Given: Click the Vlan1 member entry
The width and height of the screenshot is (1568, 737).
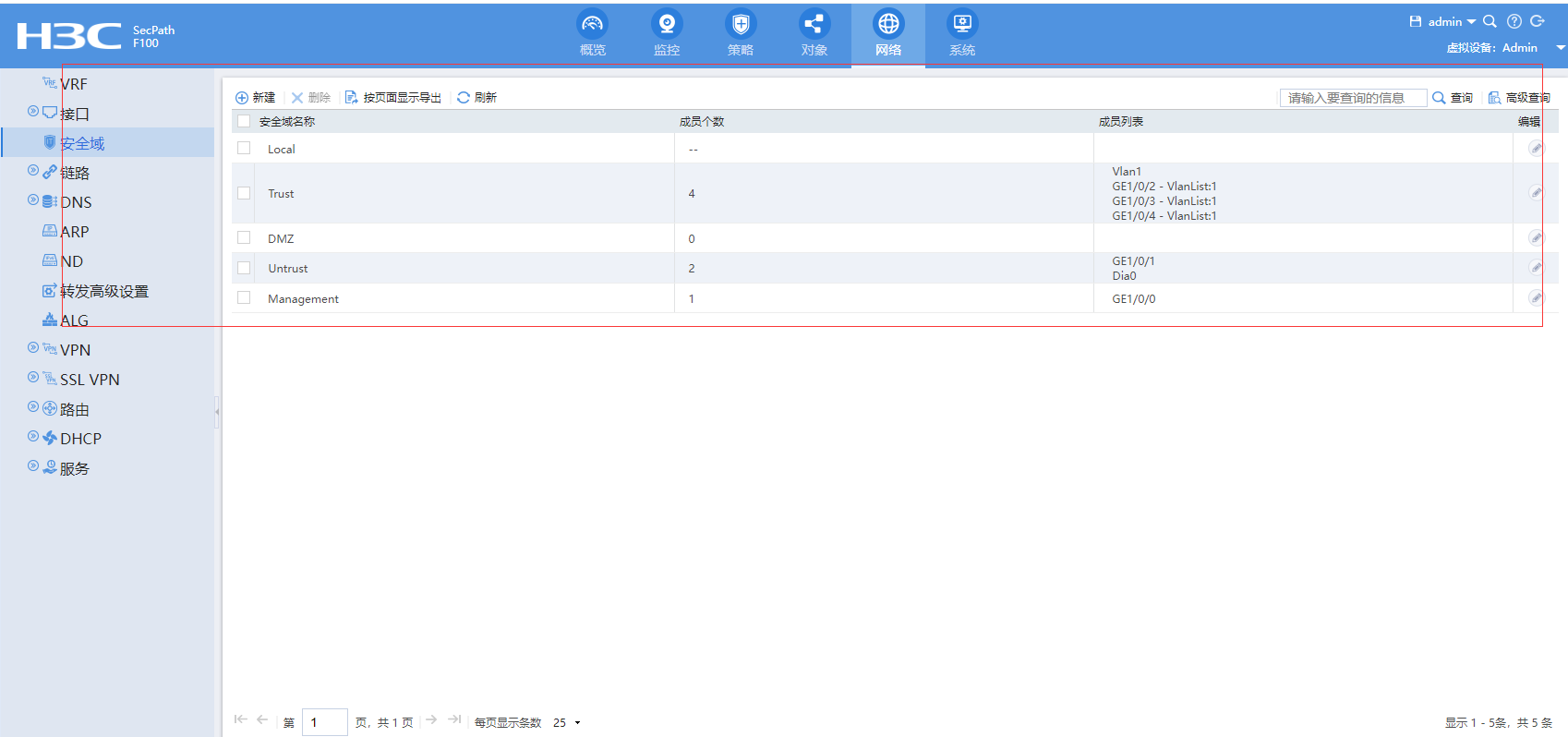Looking at the screenshot, I should tap(1127, 171).
